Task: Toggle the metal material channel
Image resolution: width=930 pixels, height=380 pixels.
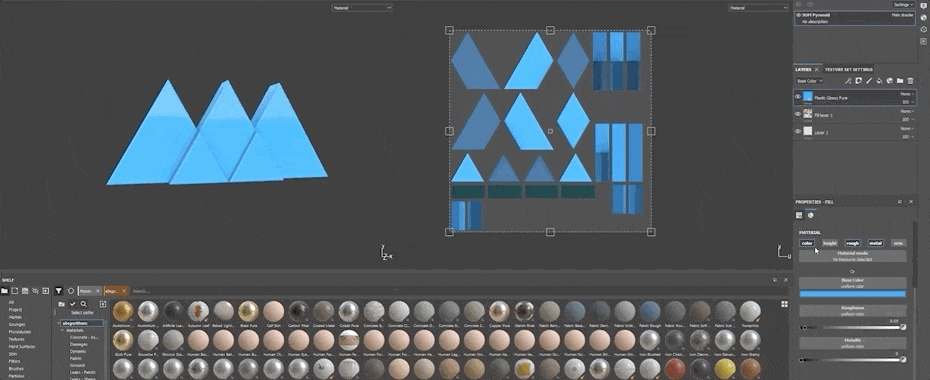Action: [876, 243]
